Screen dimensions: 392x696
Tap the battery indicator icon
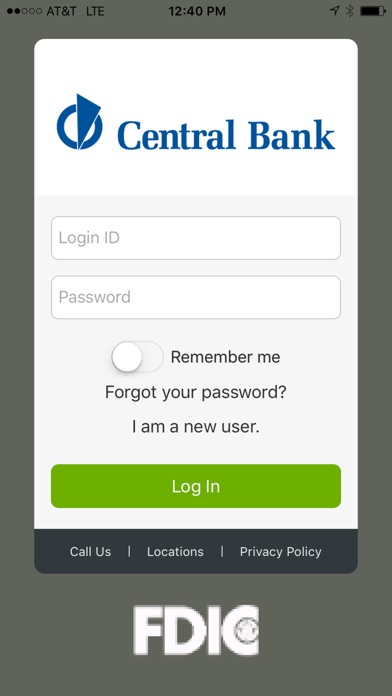pos(373,11)
